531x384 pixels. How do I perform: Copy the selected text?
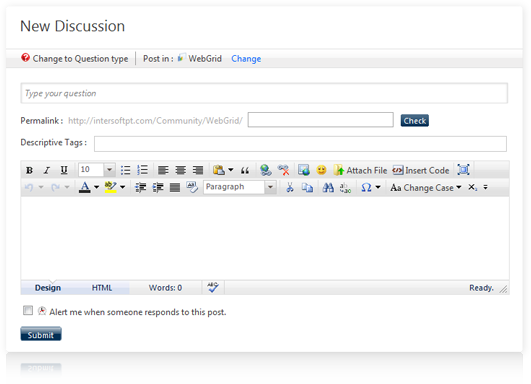tap(307, 187)
